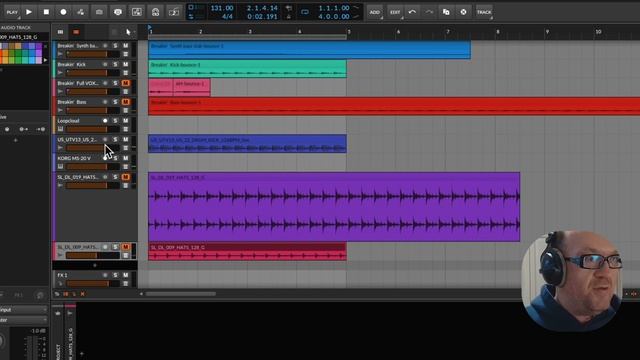The image size is (640, 360).
Task: Click the tempo value 131.00
Action: (x=222, y=8)
